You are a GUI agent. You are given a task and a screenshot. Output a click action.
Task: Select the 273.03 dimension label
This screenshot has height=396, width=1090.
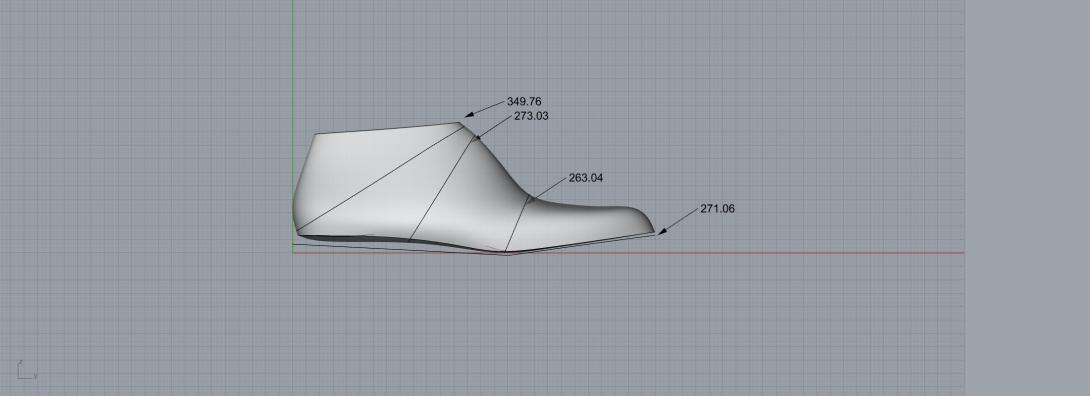coord(531,116)
